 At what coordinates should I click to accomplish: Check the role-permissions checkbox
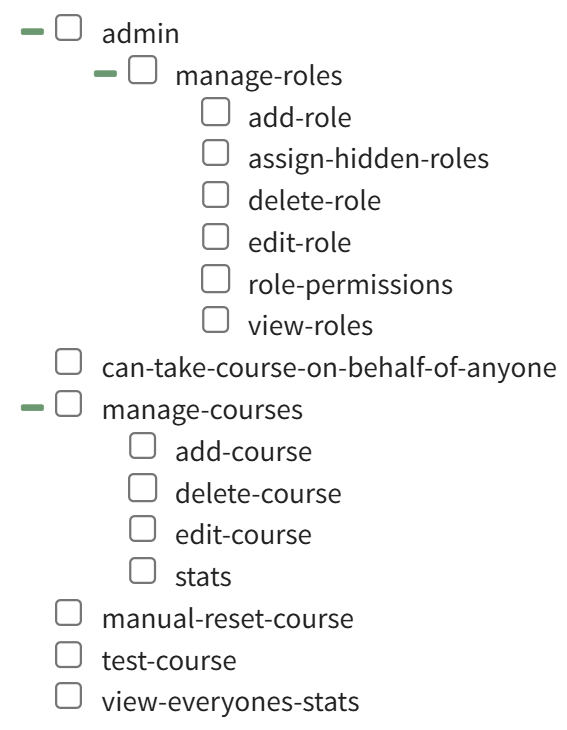tap(216, 278)
